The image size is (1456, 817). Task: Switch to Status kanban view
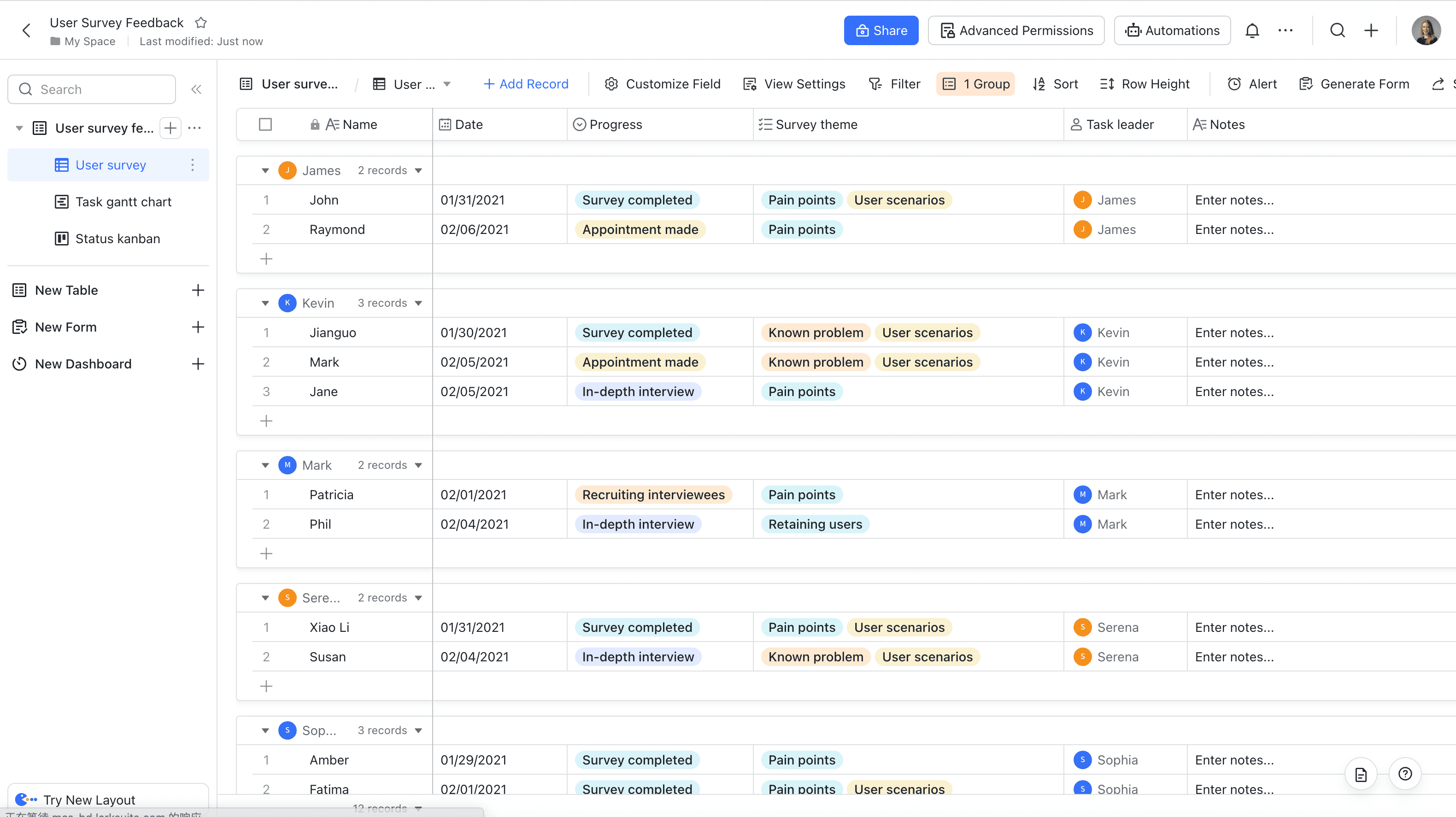point(117,239)
